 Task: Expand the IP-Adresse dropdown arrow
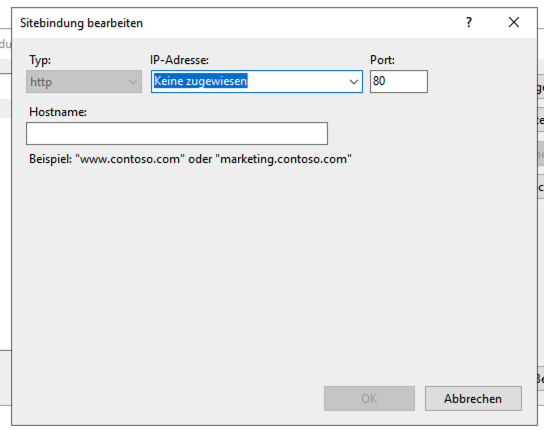[x=354, y=82]
